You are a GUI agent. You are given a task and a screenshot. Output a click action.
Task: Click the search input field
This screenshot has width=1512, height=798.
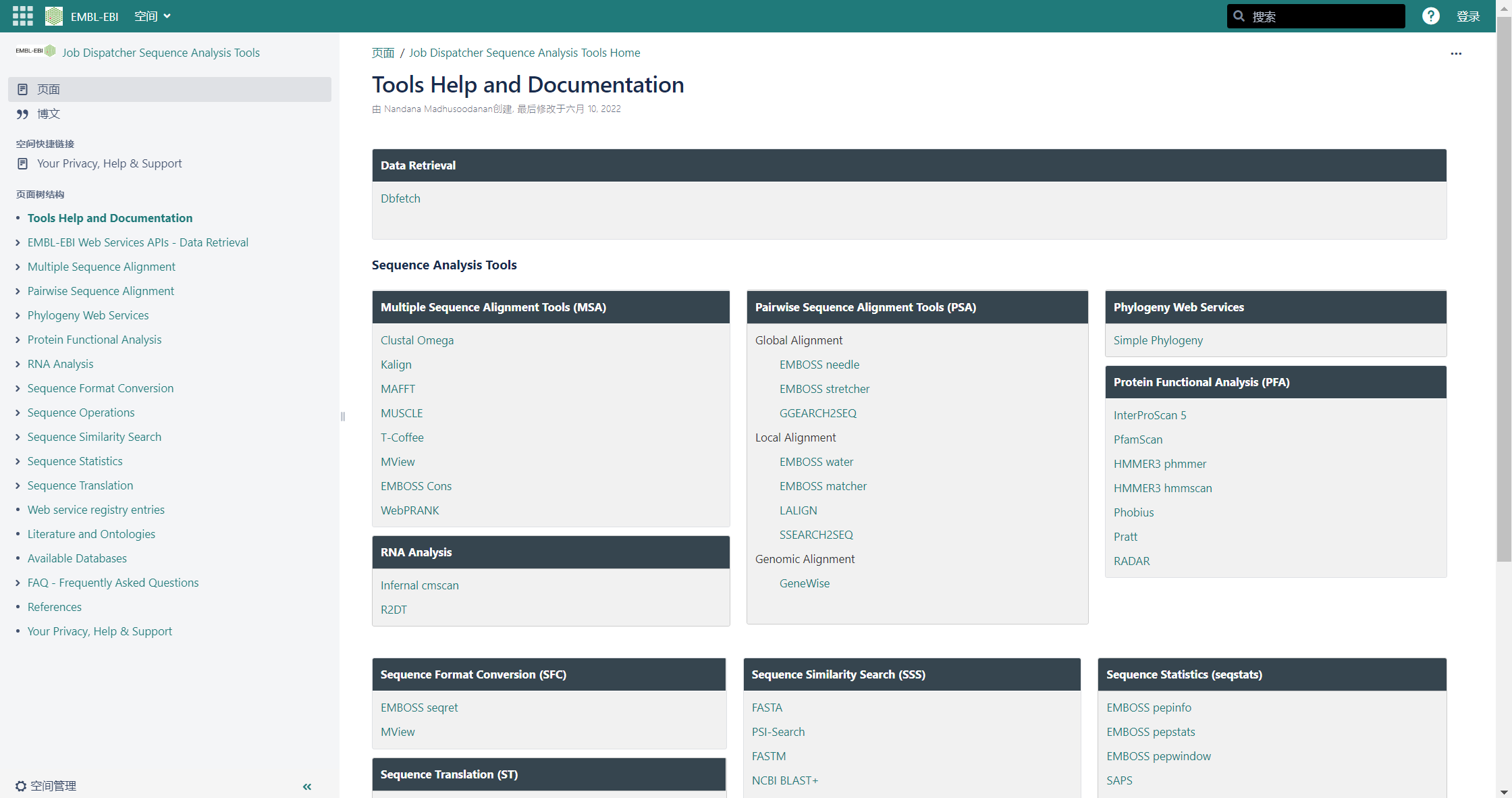pos(1316,16)
